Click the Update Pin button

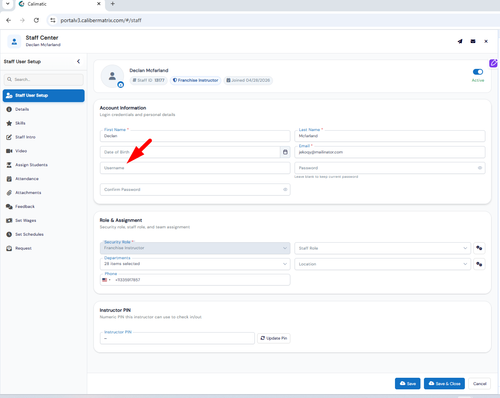point(274,338)
